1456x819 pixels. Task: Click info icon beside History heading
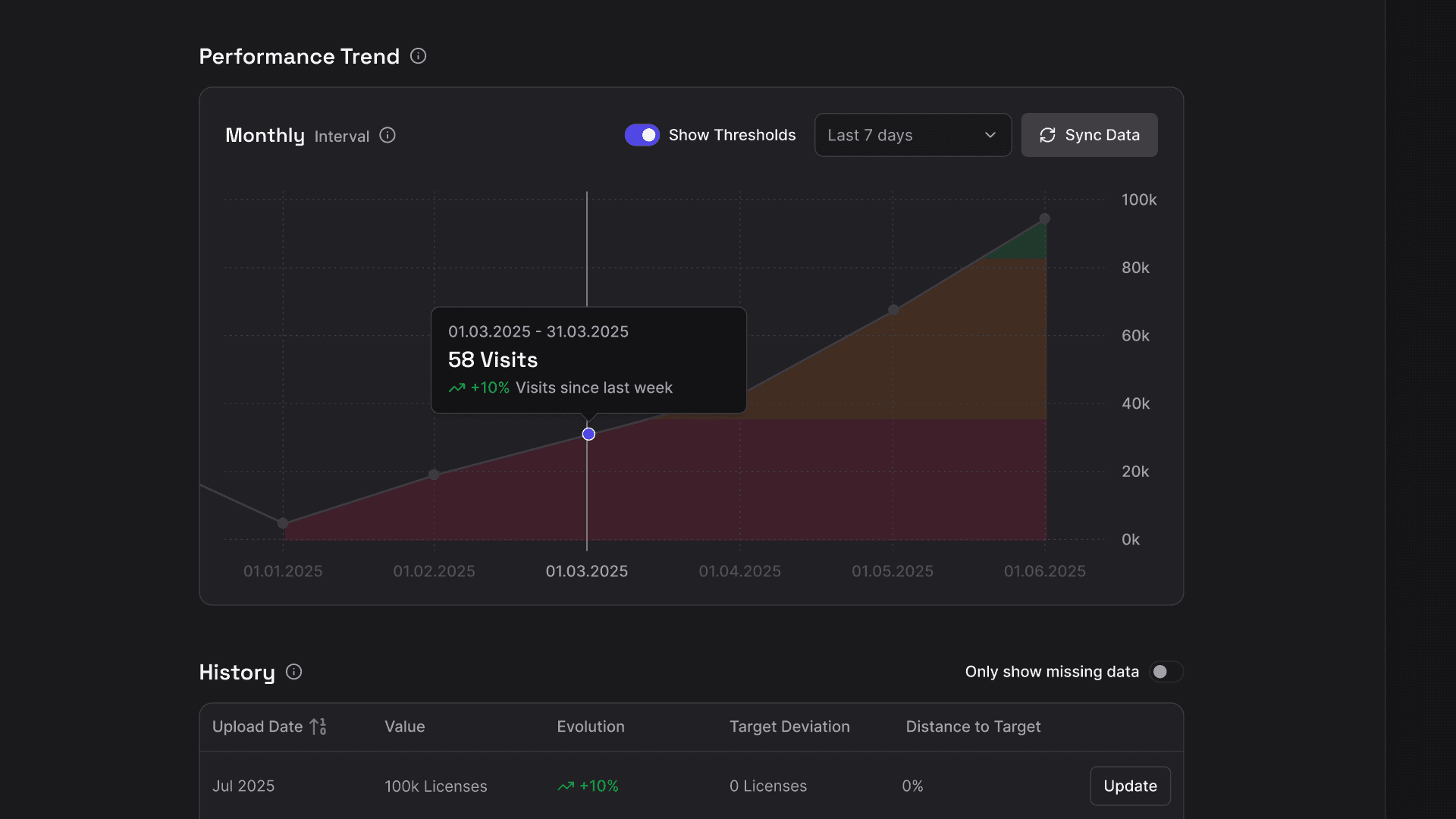pos(293,672)
